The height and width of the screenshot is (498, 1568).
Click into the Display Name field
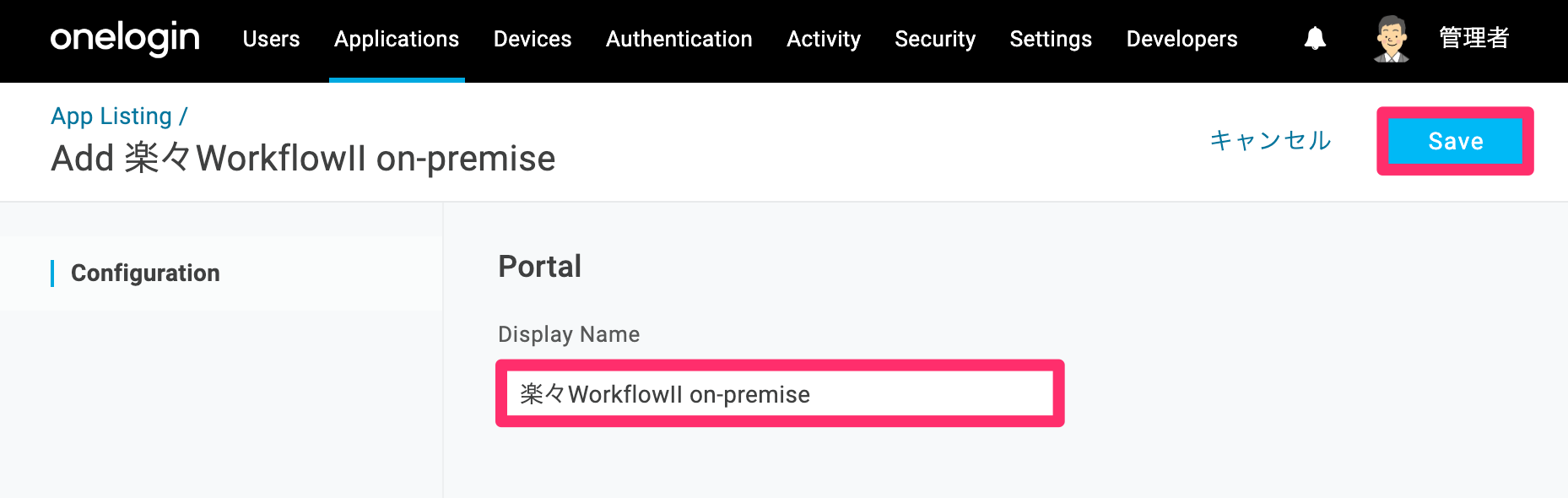click(780, 393)
